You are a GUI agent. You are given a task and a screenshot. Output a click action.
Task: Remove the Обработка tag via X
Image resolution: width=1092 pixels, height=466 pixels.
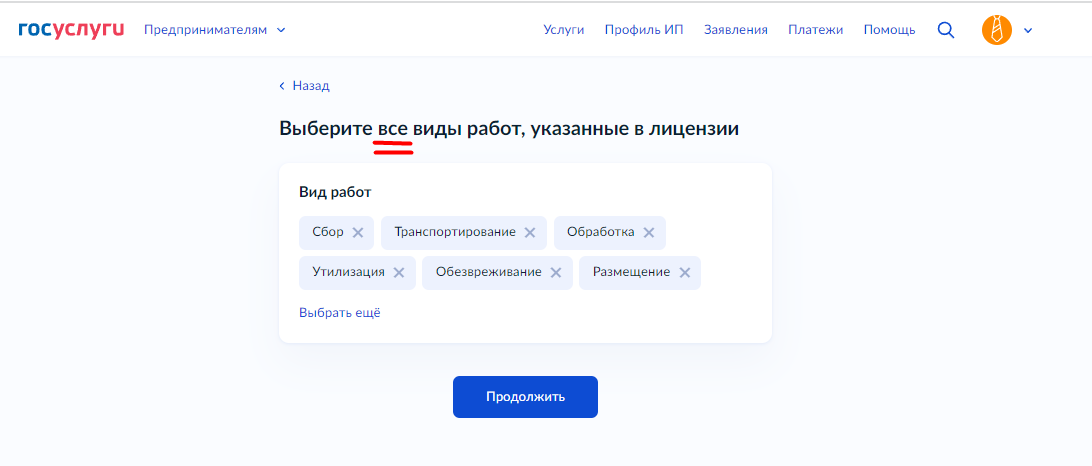pos(649,233)
